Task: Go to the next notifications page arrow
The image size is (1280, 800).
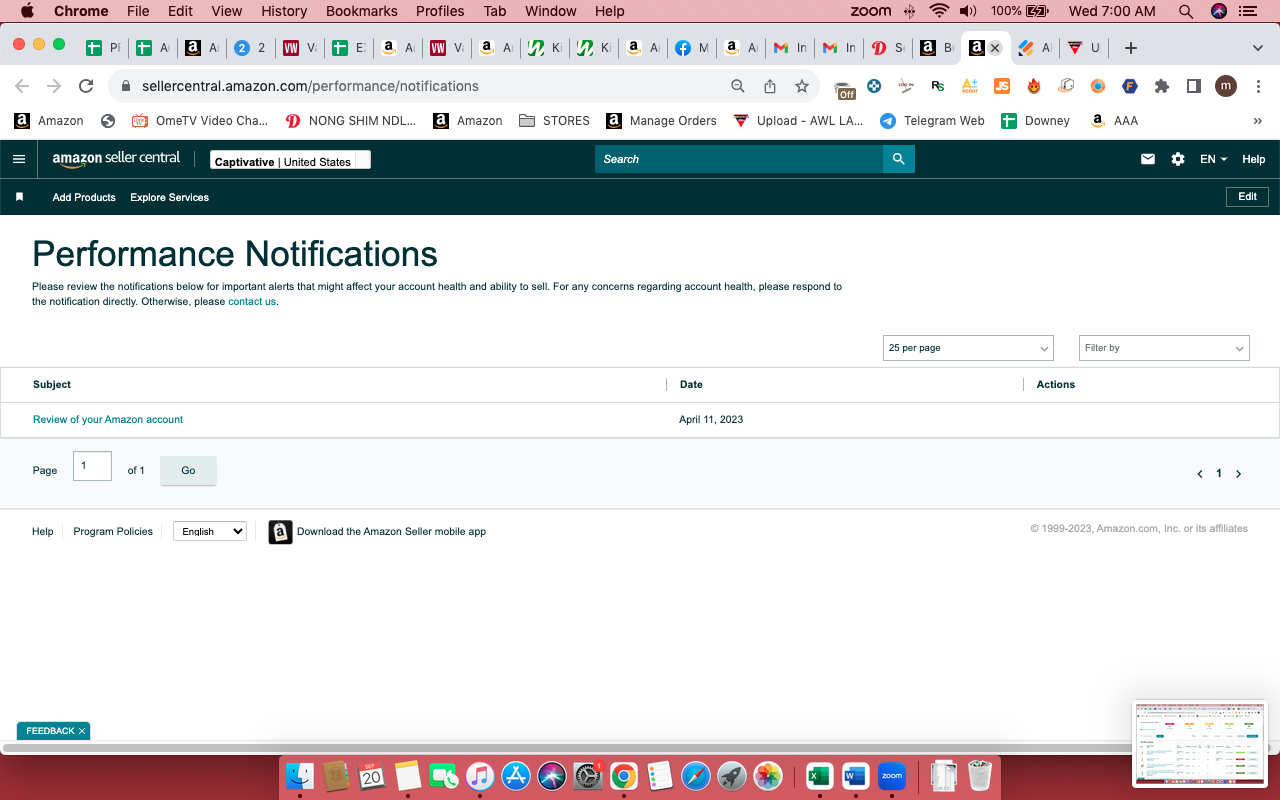Action: [1238, 474]
